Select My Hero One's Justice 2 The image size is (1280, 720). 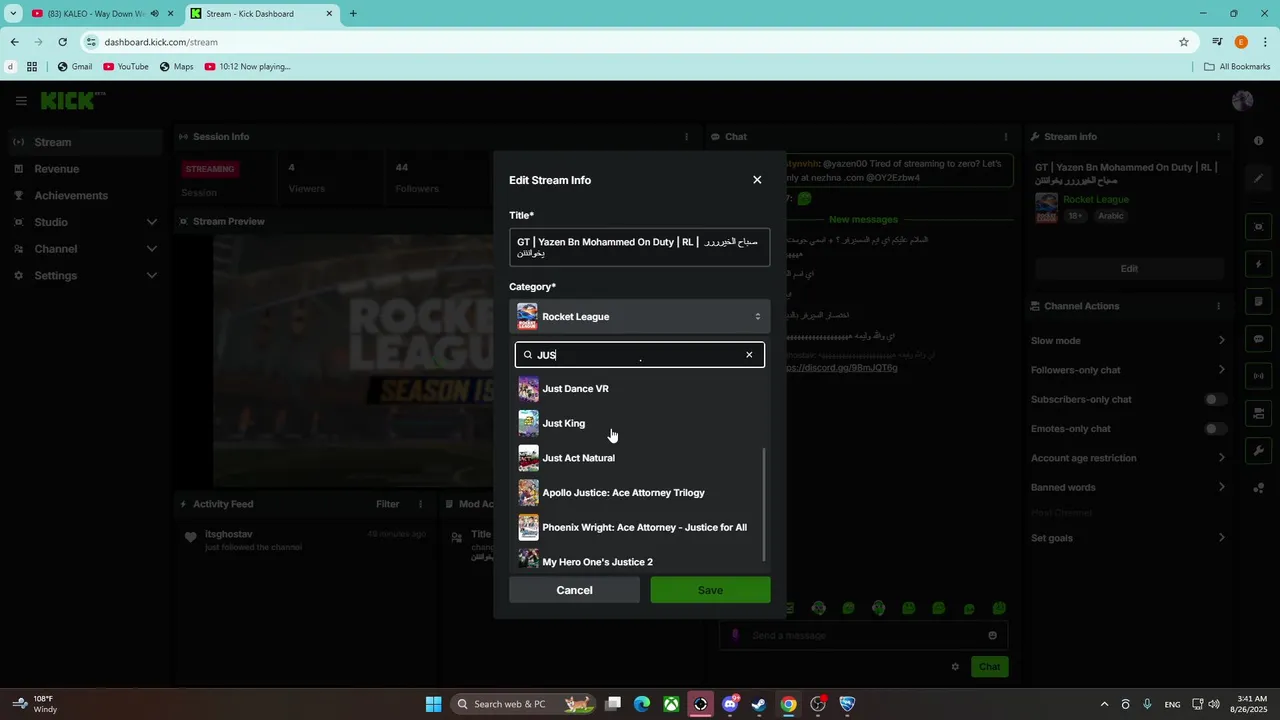tap(639, 560)
